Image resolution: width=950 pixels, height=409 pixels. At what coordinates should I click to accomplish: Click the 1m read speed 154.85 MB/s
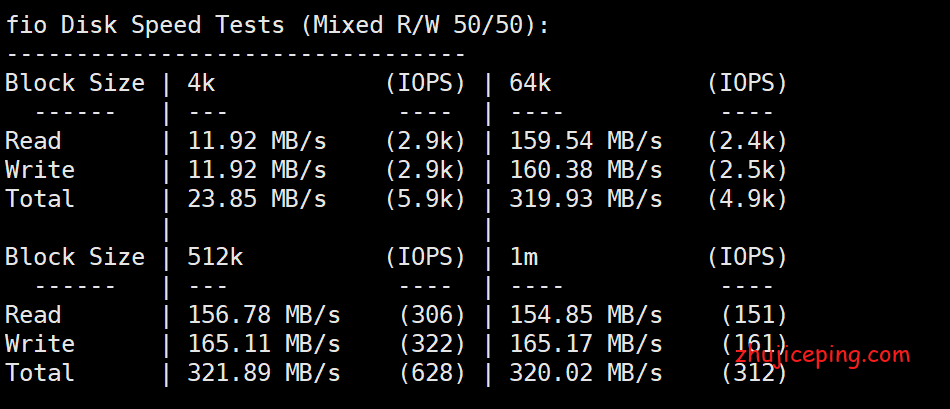point(586,315)
